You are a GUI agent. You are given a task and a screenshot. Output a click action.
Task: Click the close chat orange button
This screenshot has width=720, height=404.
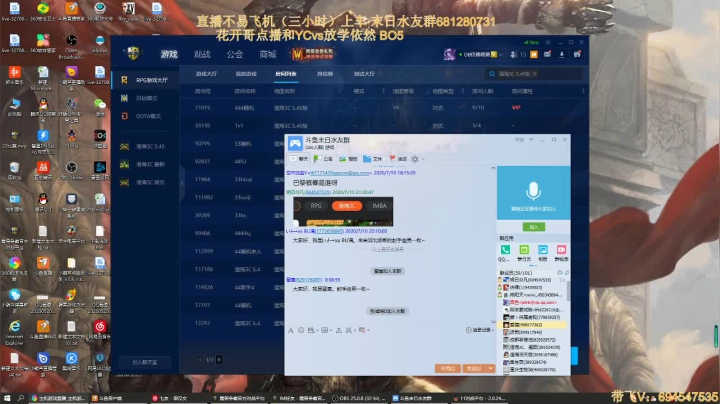[448, 368]
